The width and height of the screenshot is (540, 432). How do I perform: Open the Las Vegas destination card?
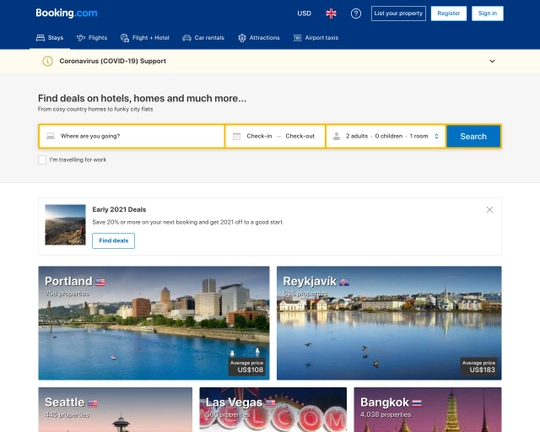273,410
